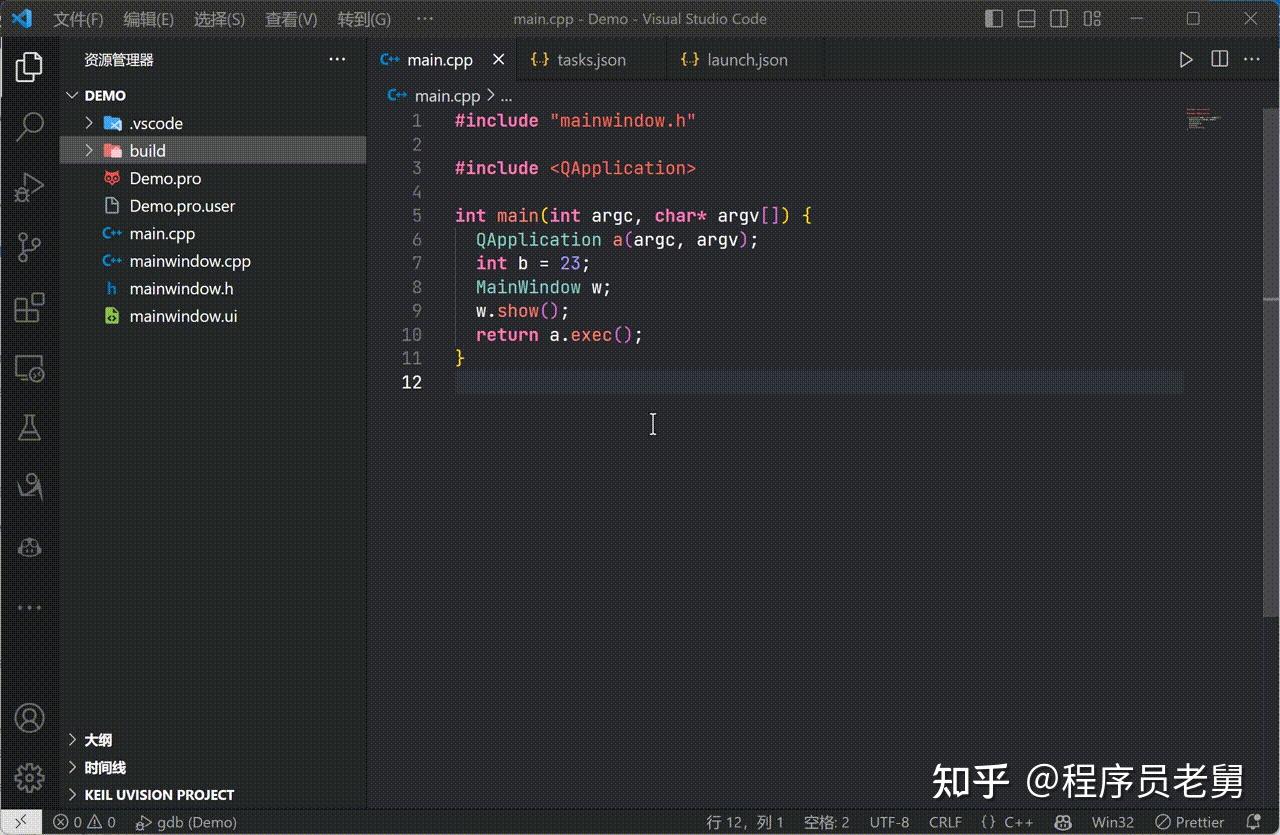Open the 查看(V) menu
Screen dimensions: 1280x835
pos(291,18)
